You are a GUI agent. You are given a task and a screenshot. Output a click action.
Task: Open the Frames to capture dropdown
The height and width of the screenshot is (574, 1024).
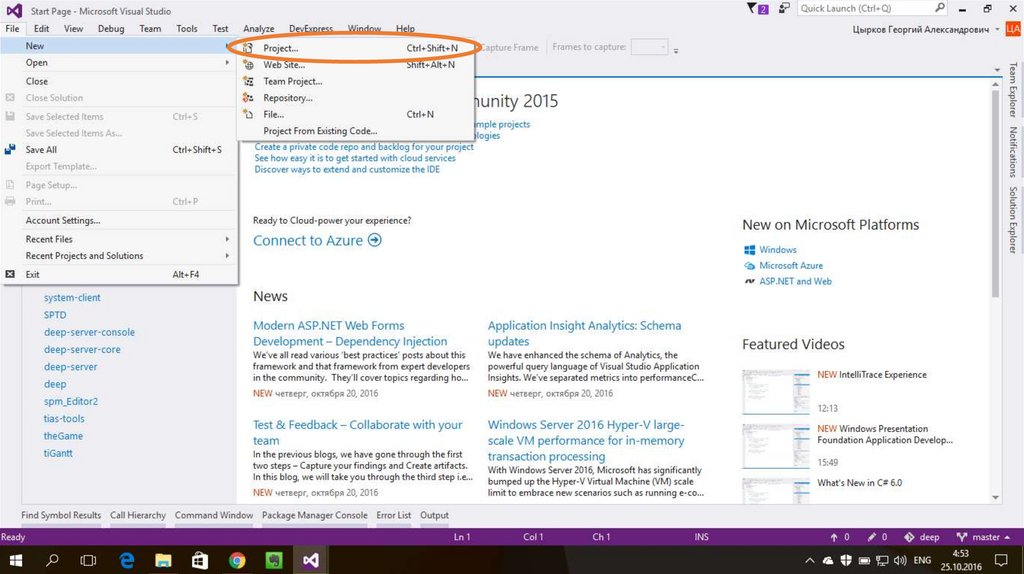pos(649,47)
